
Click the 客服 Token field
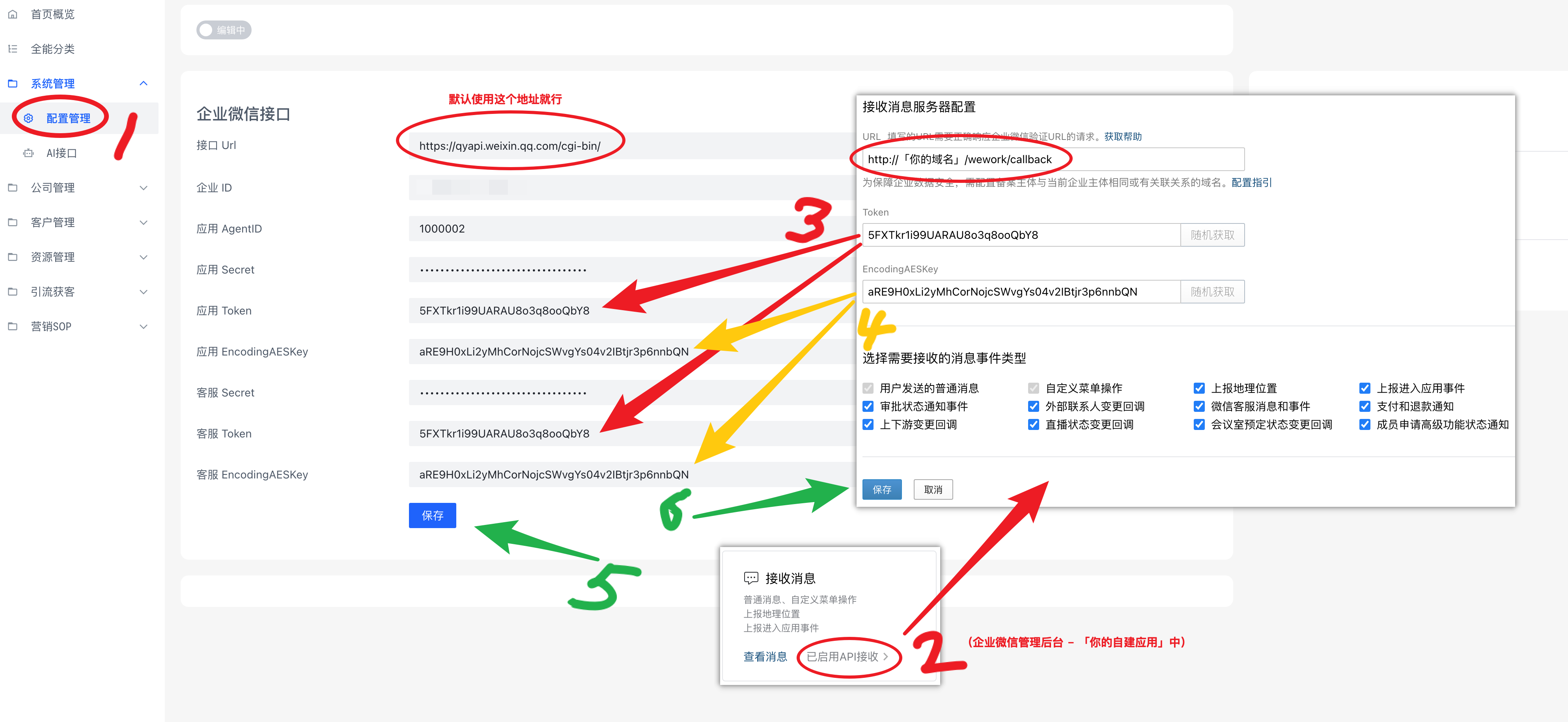coord(633,434)
